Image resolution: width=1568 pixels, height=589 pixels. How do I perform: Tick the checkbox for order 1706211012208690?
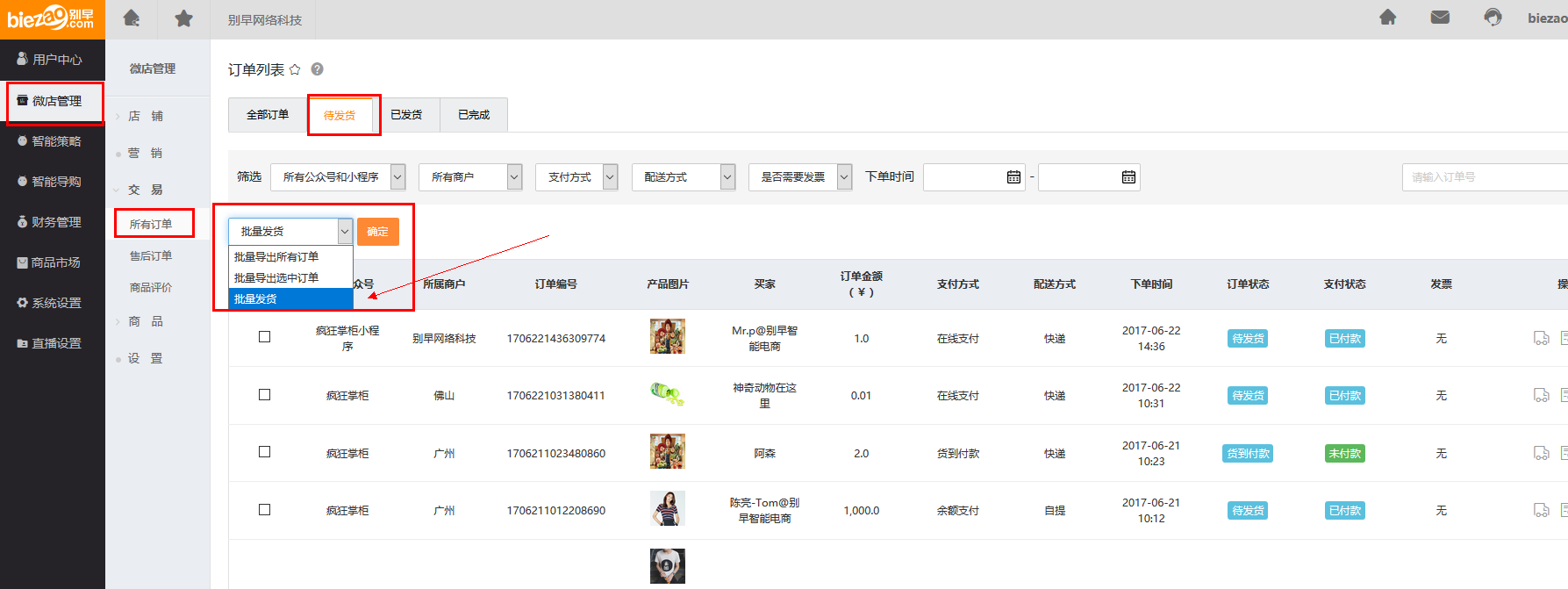[264, 510]
